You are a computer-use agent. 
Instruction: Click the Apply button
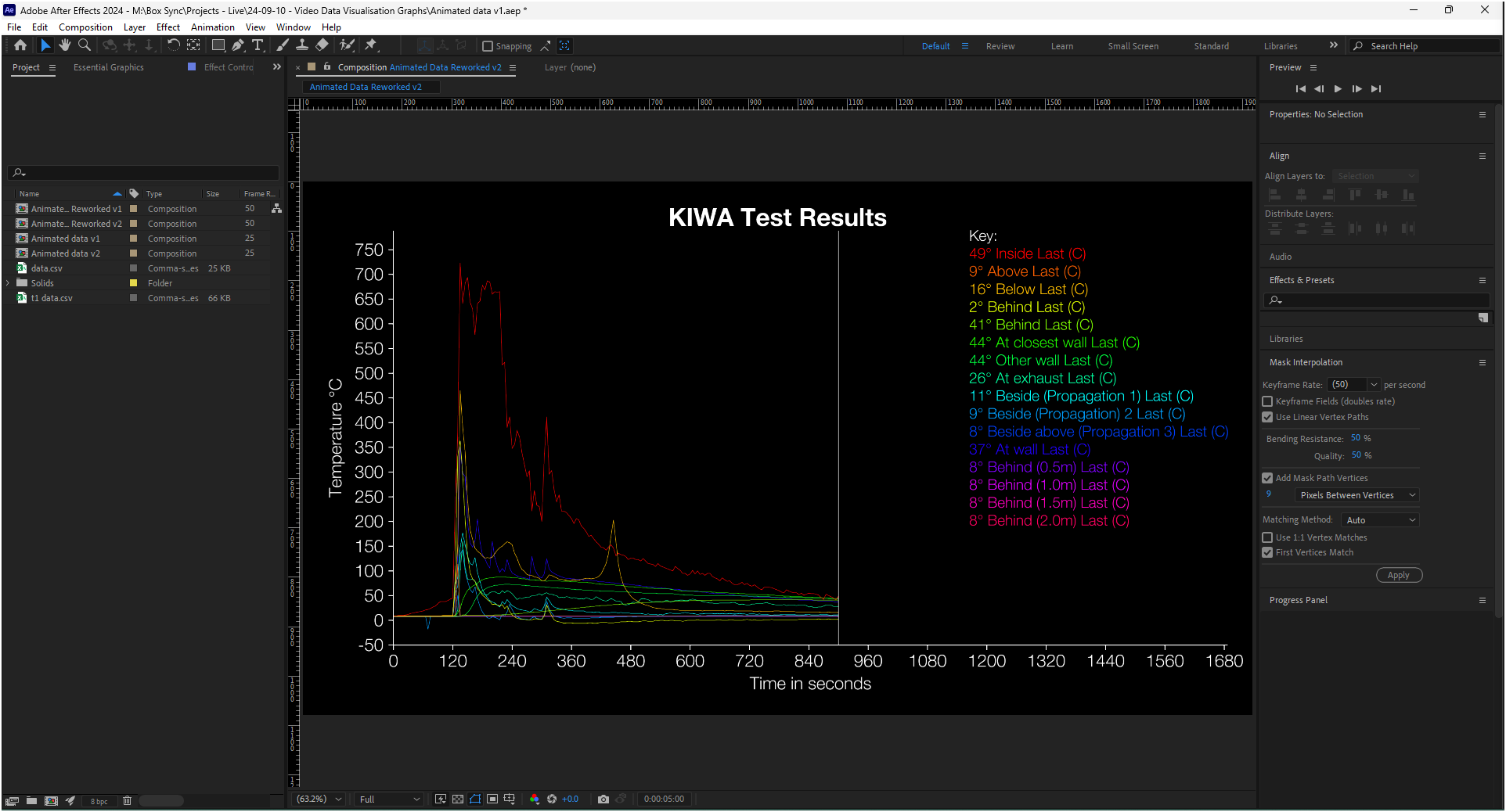[x=1398, y=575]
